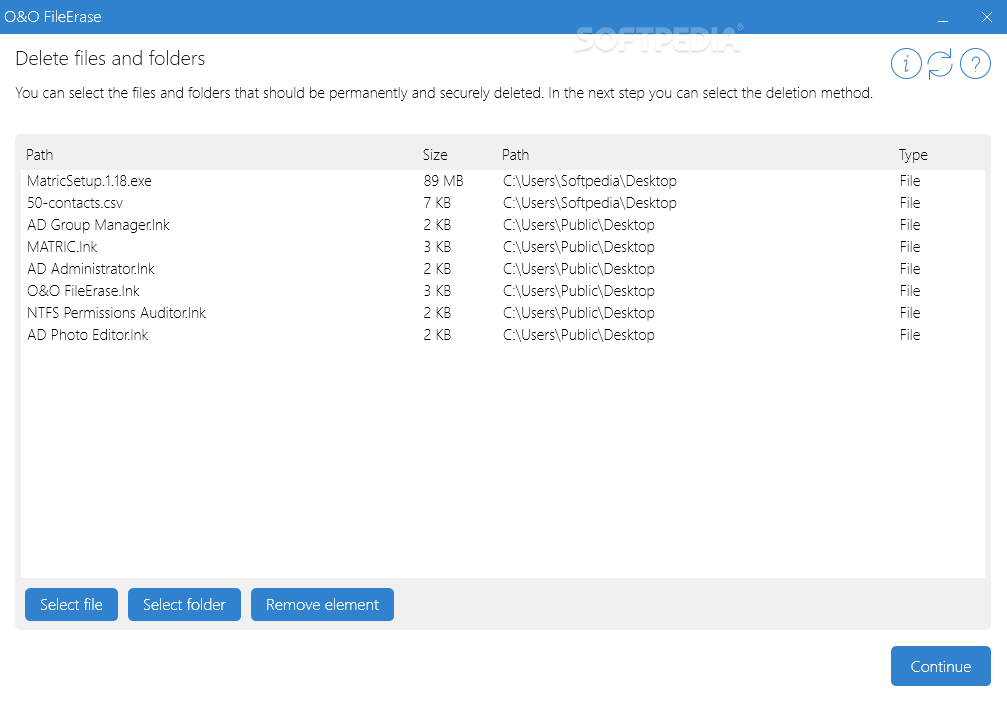The width and height of the screenshot is (1007, 702).
Task: Continue to the deletion method step
Action: (x=941, y=666)
